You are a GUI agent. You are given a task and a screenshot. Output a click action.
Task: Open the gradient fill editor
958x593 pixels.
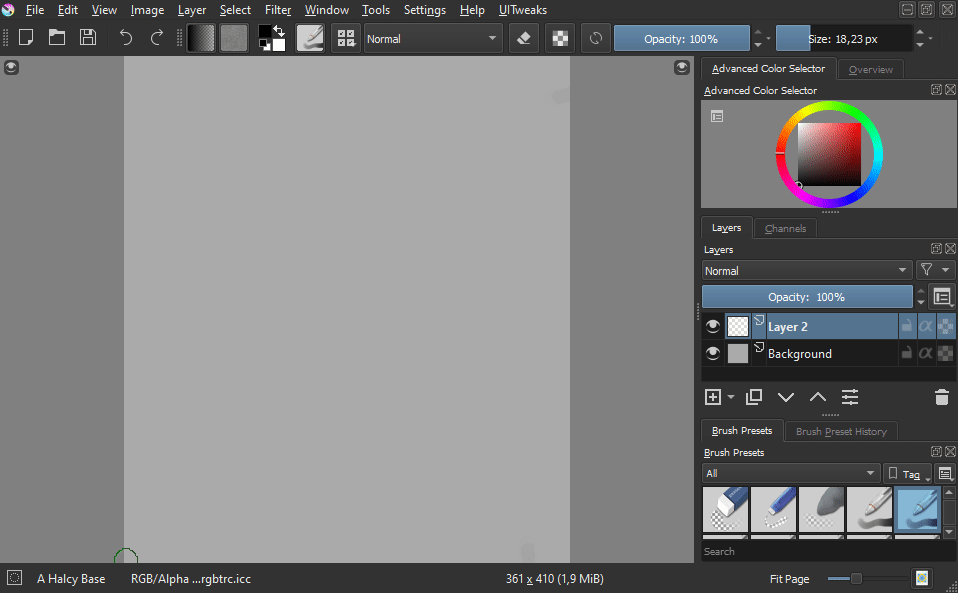(x=201, y=38)
